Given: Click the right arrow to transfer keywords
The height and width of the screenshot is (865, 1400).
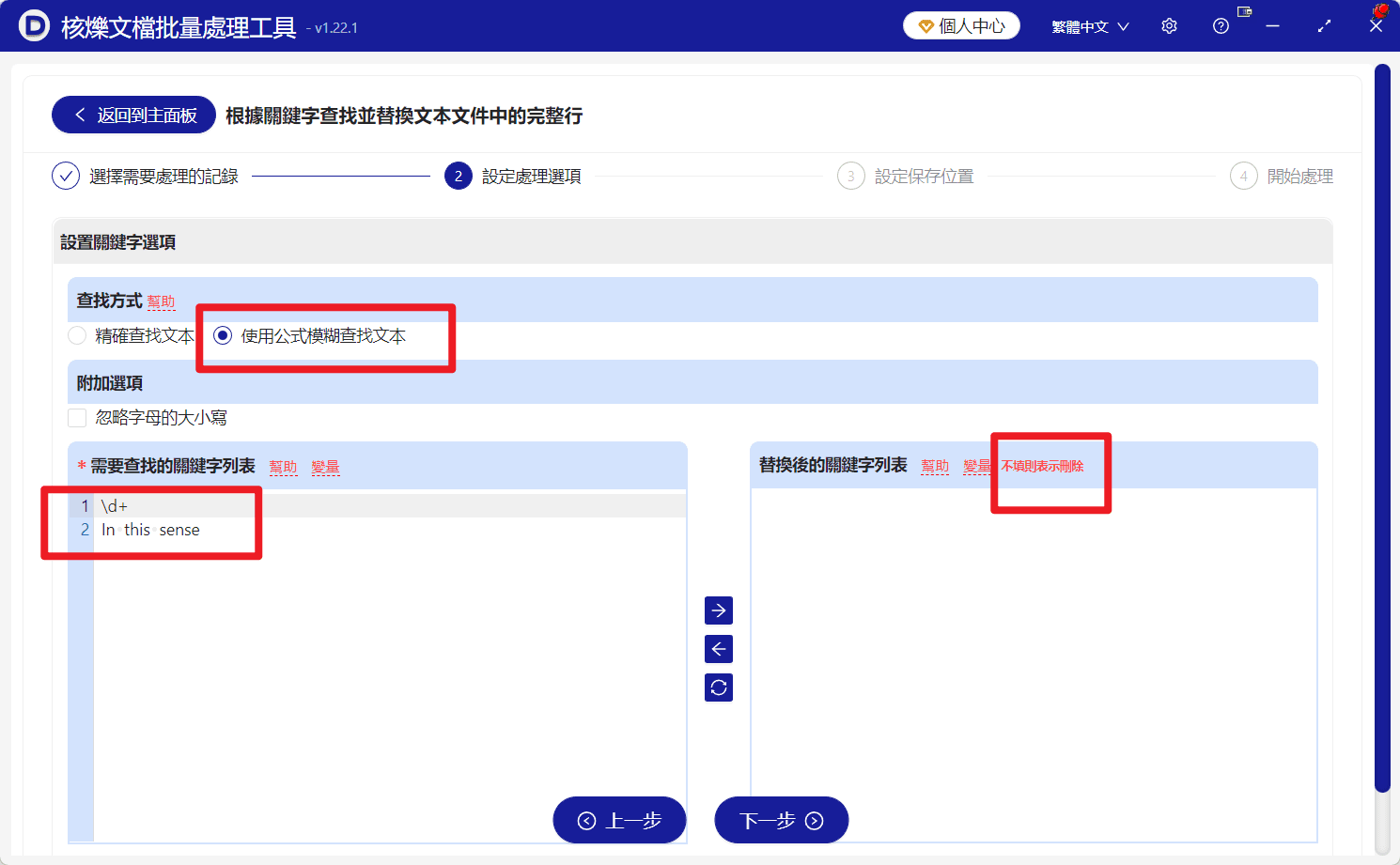Looking at the screenshot, I should tap(718, 610).
